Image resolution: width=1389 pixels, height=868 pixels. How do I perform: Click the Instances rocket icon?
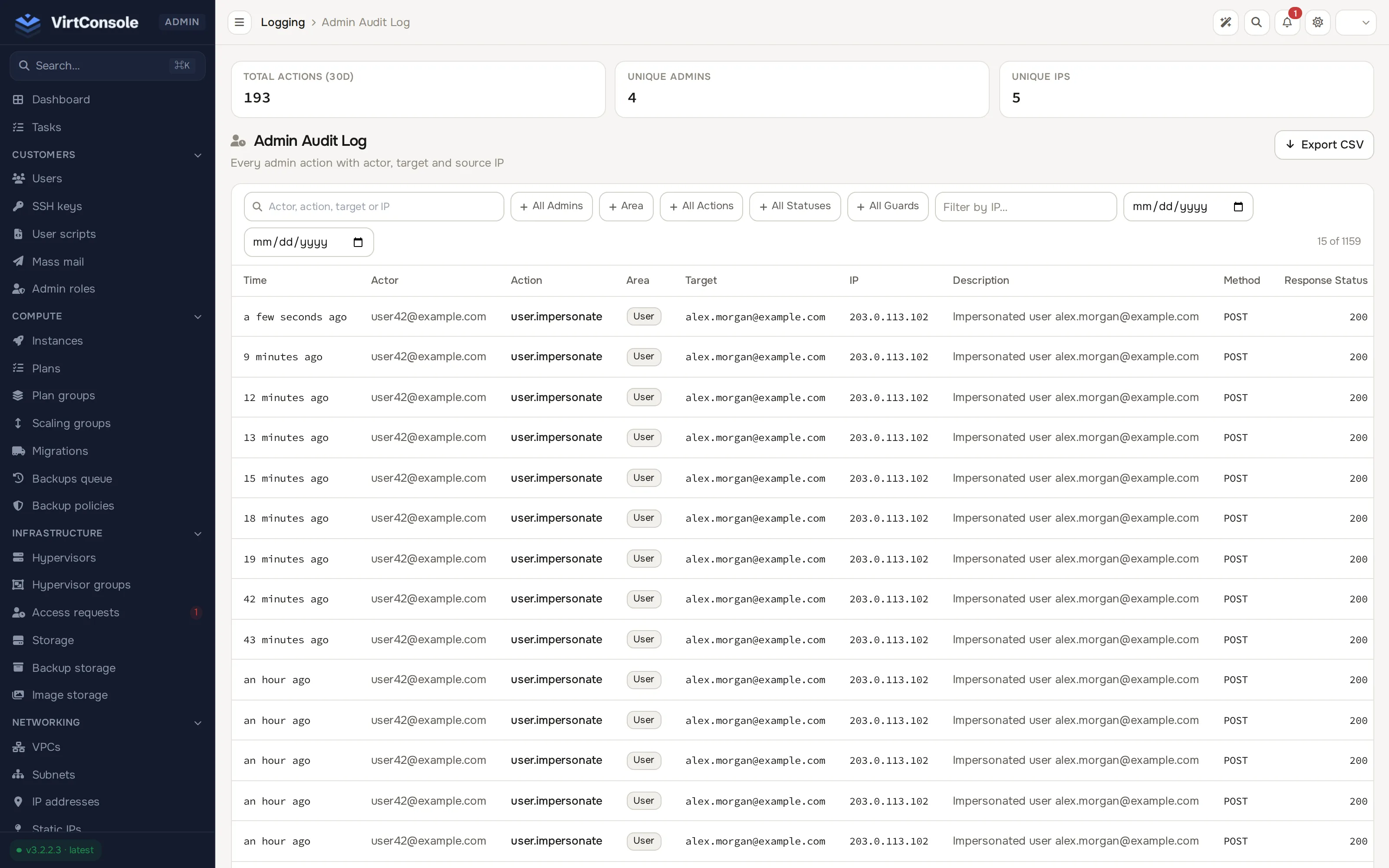18,340
